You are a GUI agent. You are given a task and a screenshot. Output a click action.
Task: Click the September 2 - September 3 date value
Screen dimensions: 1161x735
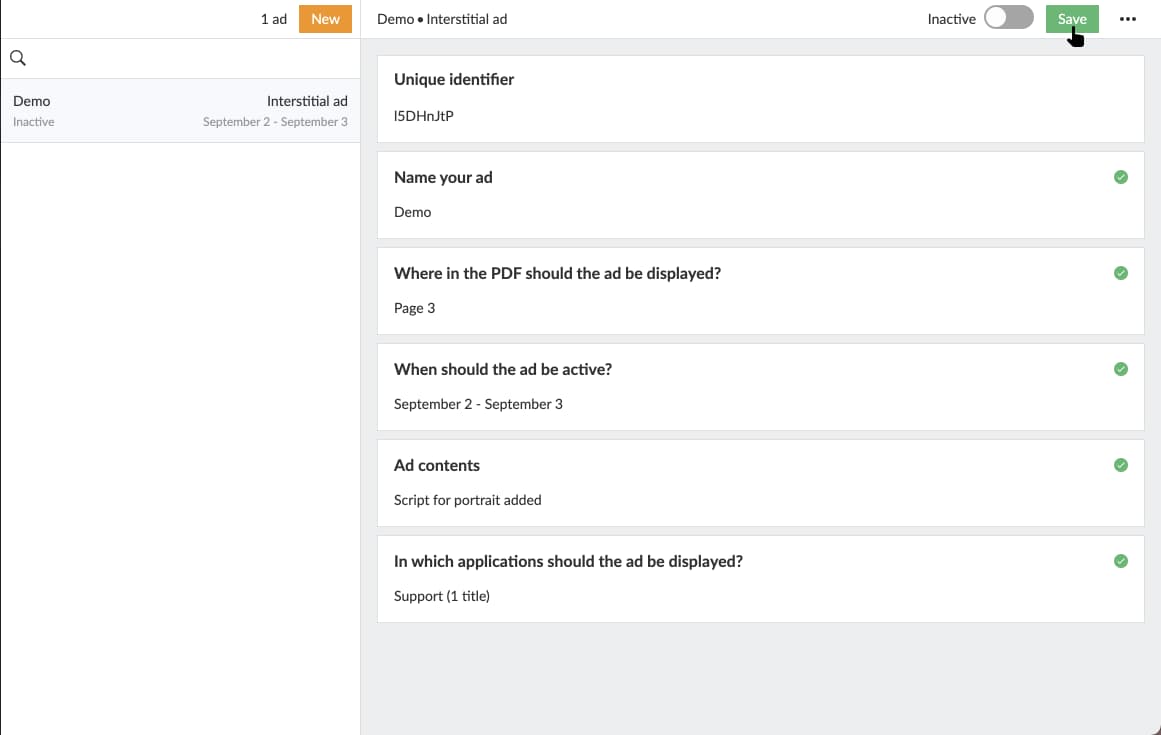(478, 404)
